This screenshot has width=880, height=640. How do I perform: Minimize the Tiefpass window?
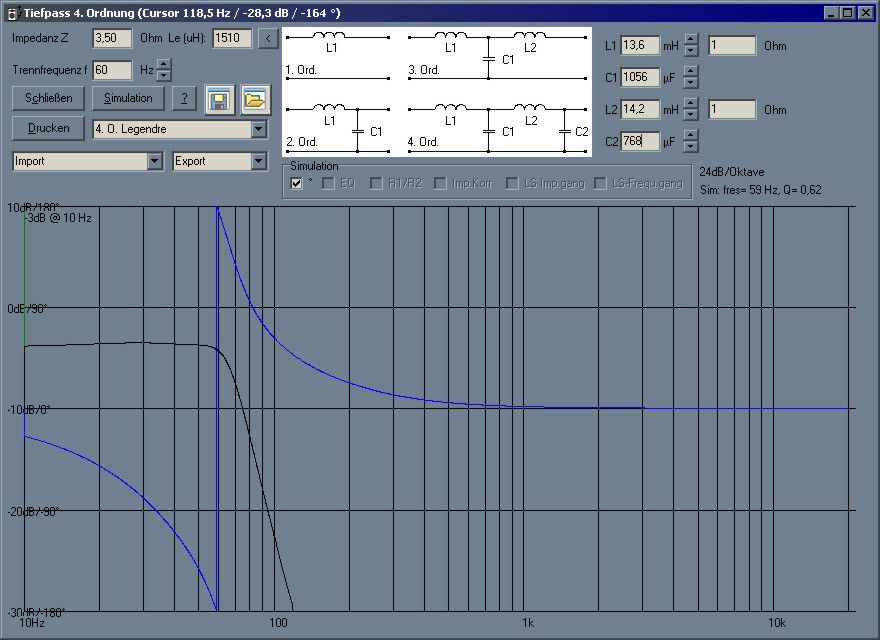coord(832,13)
